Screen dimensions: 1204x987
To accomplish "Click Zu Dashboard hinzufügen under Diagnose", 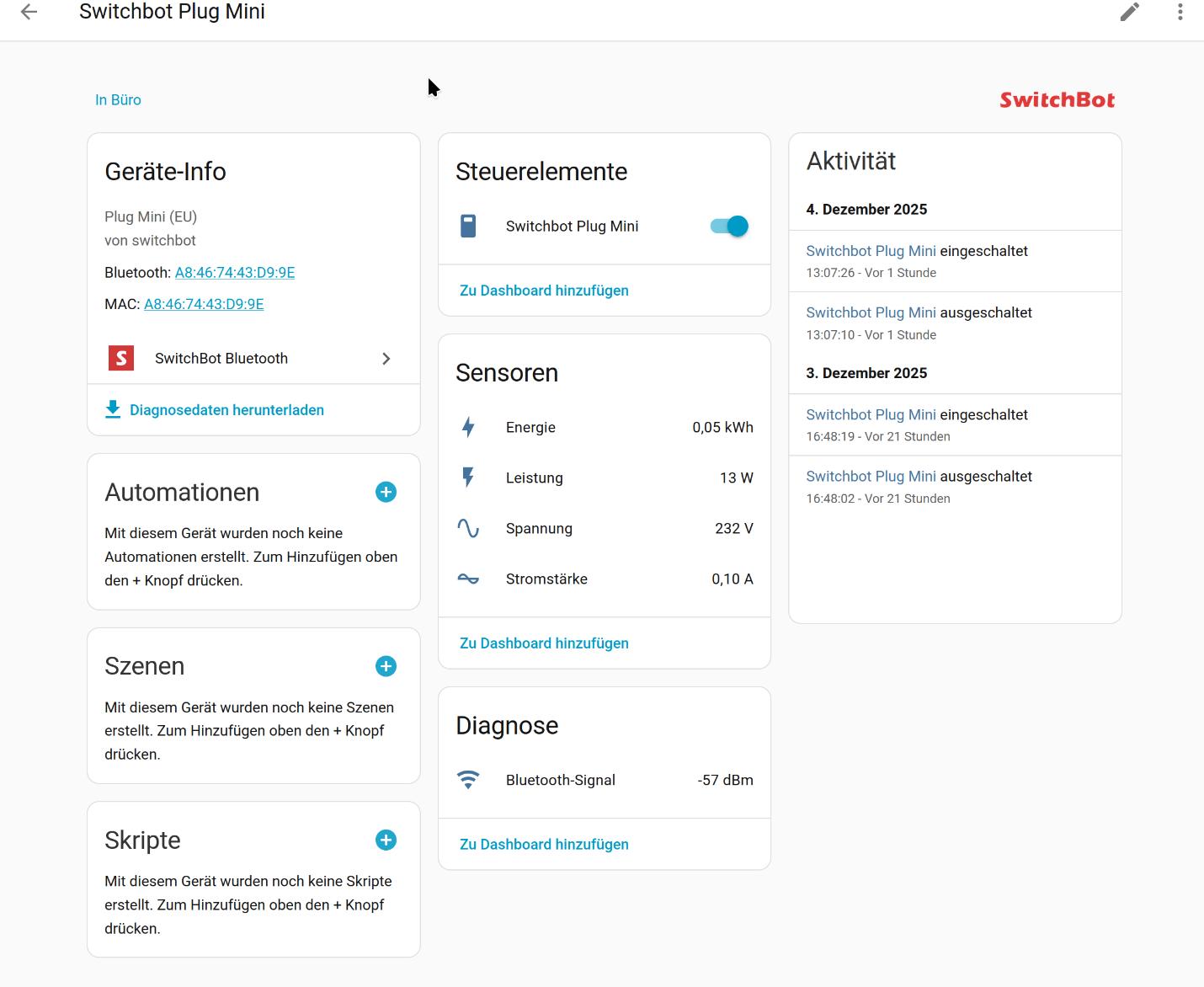I will [544, 845].
